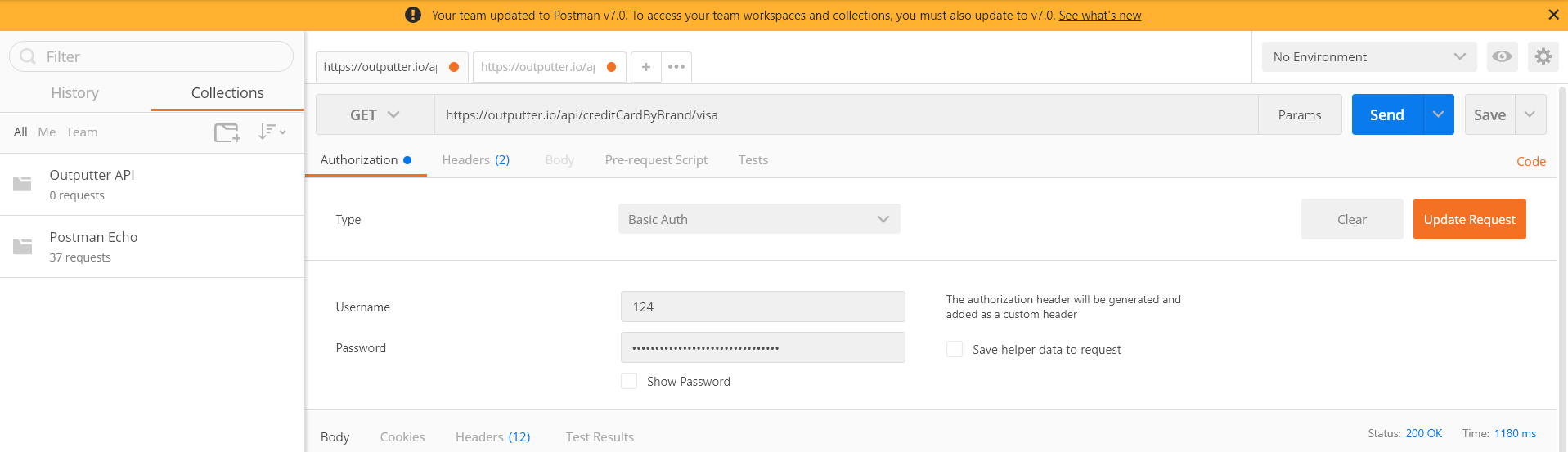Click the Outputter API collection folder icon
This screenshot has width=1568, height=452.
(23, 184)
